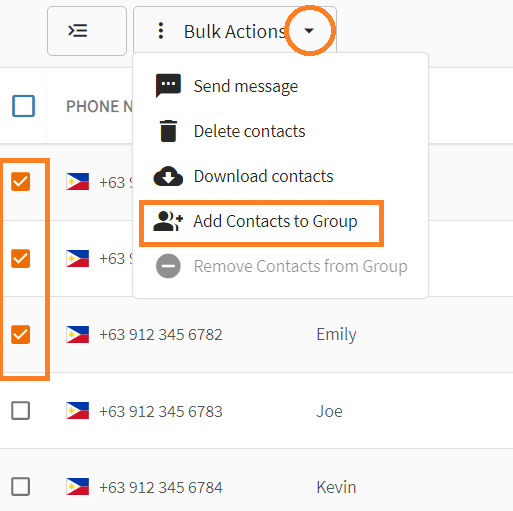
Task: Click phone number +63 912 345 6782
Action: click(x=161, y=335)
